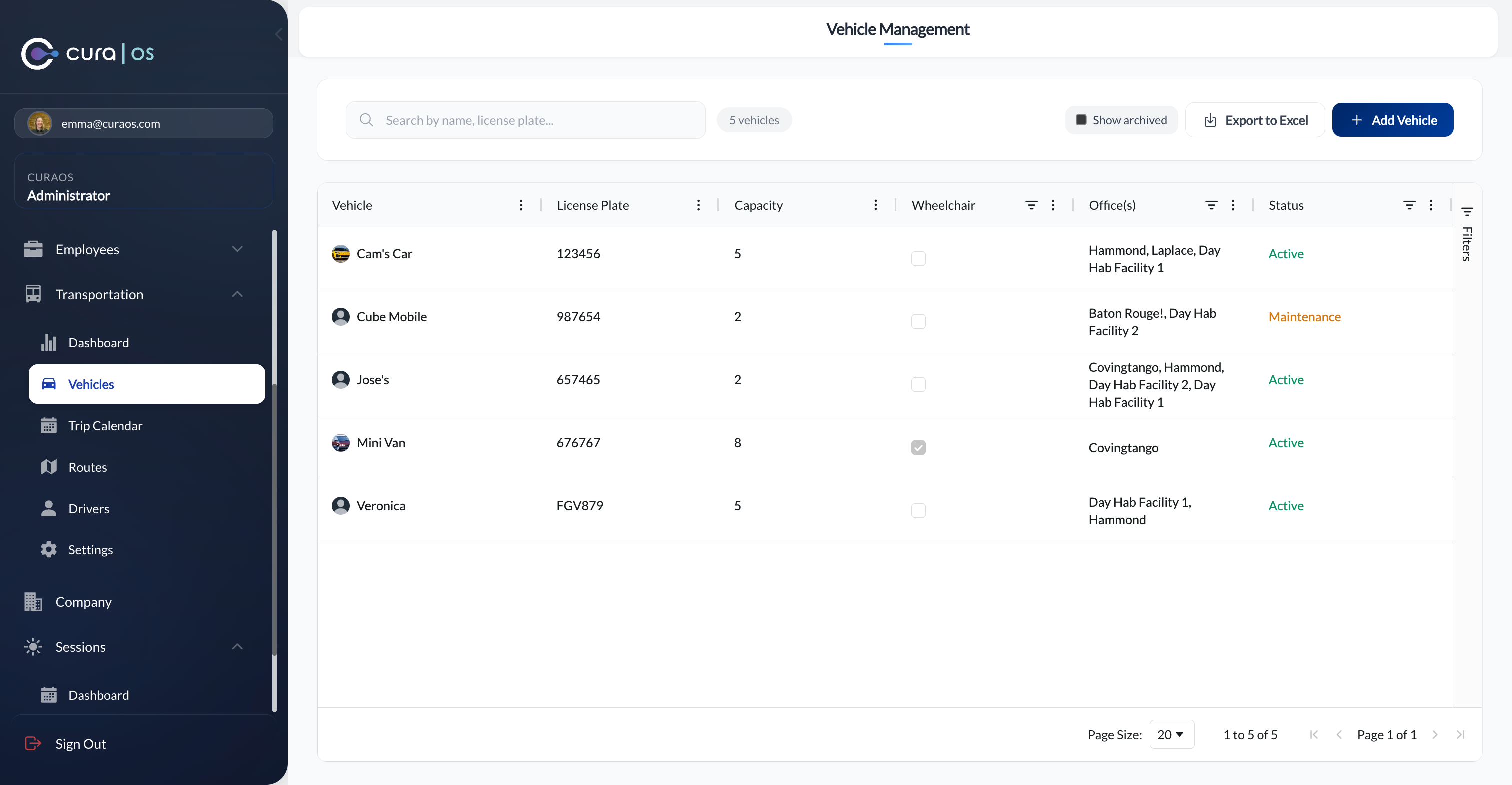1512x785 pixels.
Task: Click the Drivers person icon
Action: (x=48, y=508)
